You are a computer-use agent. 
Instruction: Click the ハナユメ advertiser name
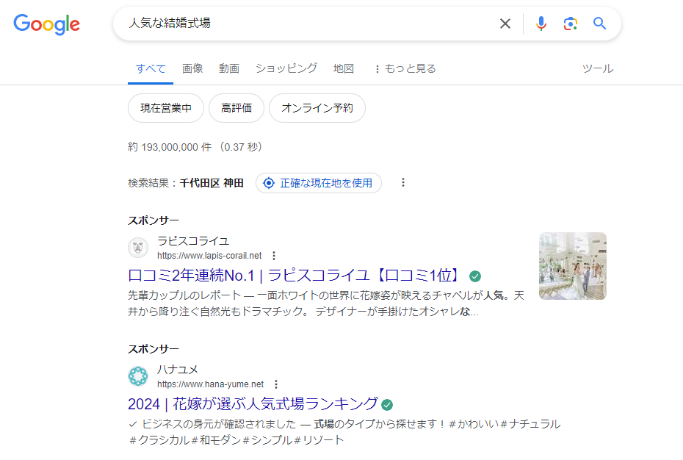(x=177, y=369)
